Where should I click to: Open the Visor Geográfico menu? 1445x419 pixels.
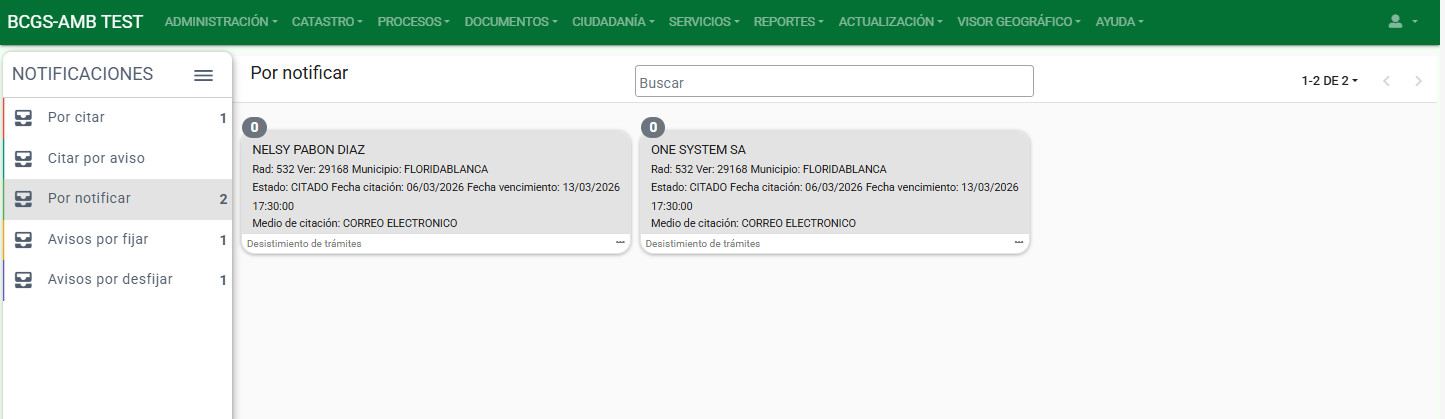tap(1018, 21)
